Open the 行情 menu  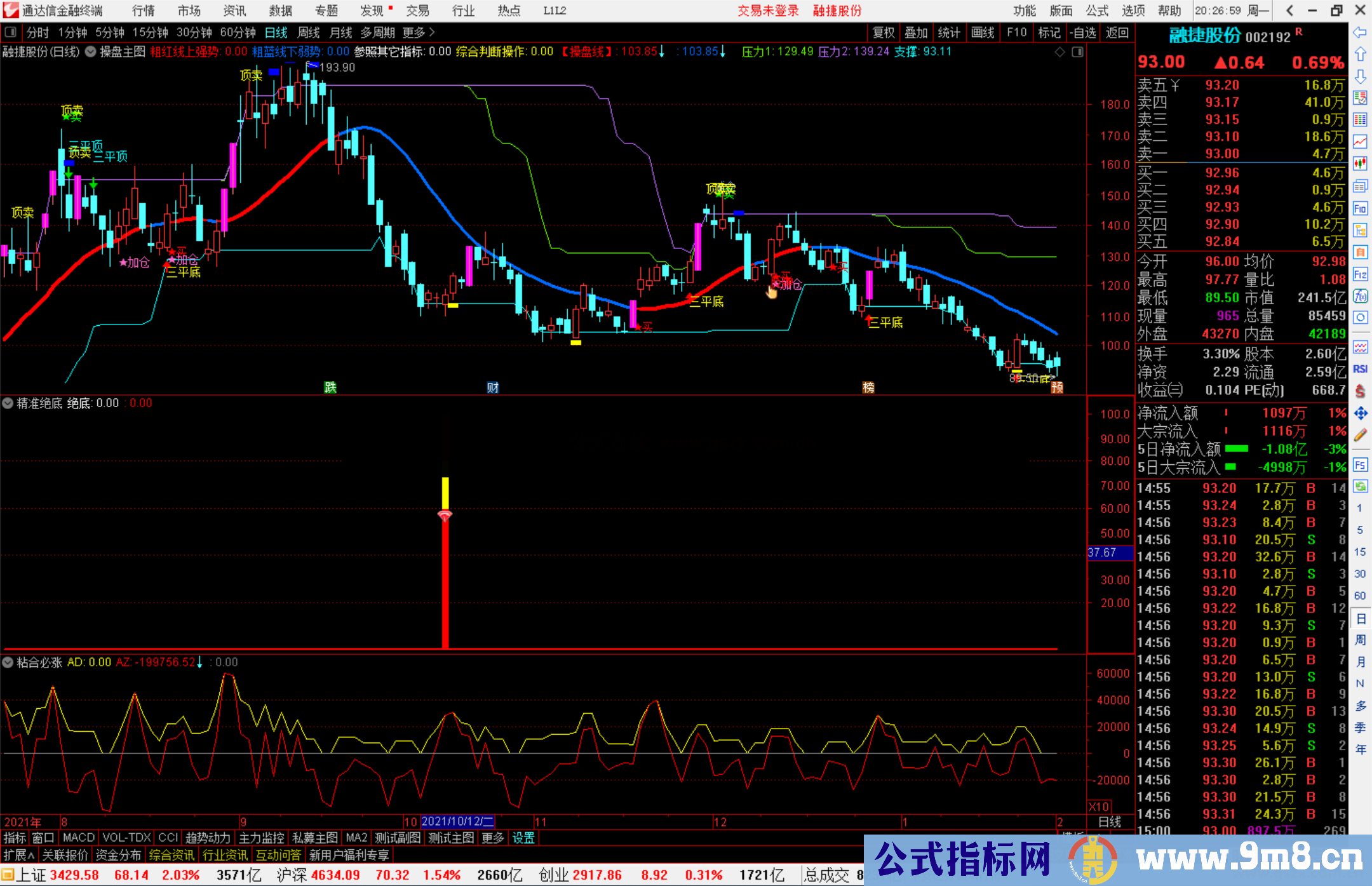point(143,10)
